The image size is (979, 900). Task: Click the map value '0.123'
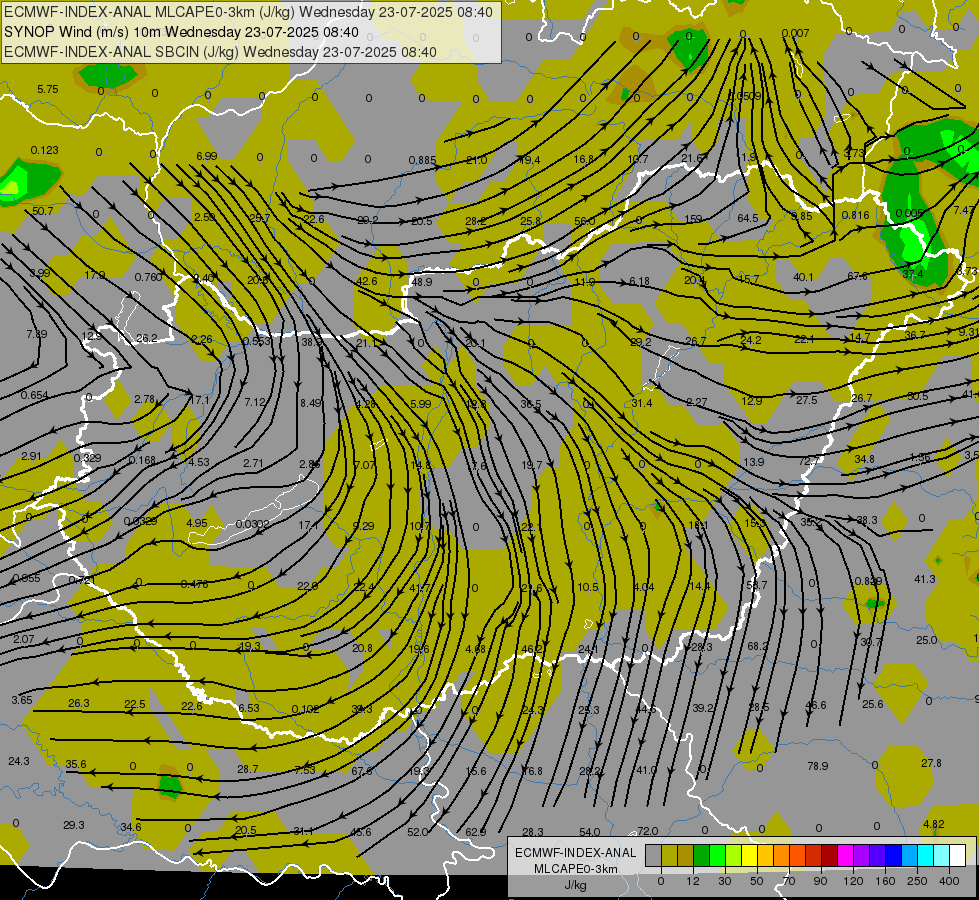point(44,150)
